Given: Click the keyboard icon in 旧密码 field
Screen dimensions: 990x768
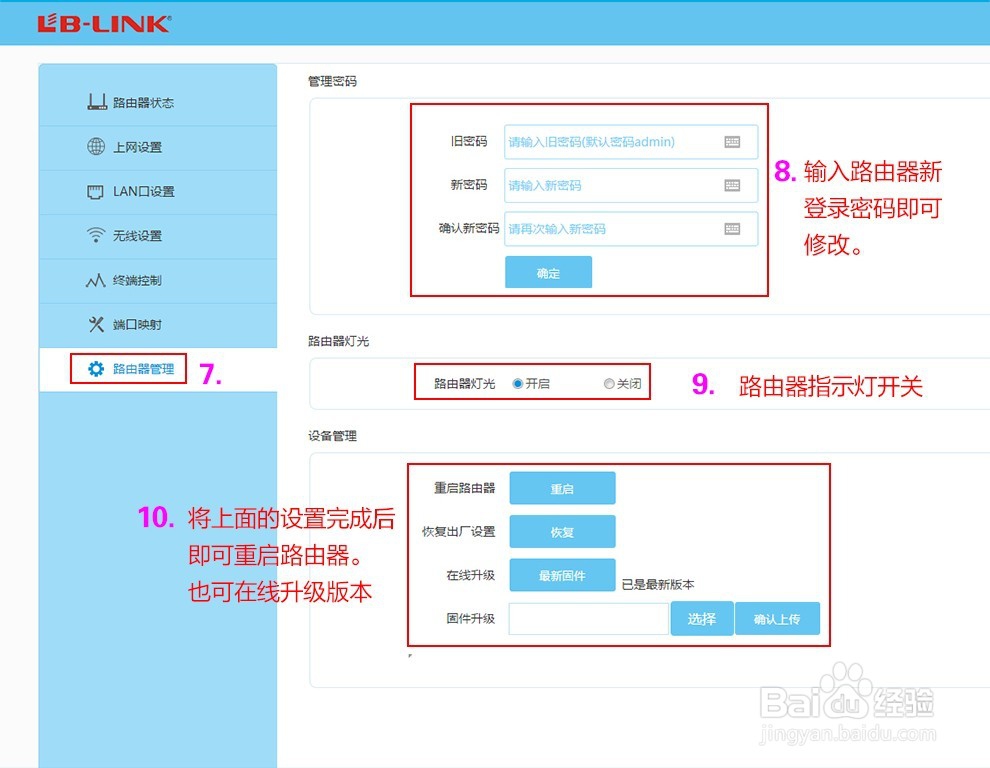Looking at the screenshot, I should pyautogui.click(x=734, y=141).
